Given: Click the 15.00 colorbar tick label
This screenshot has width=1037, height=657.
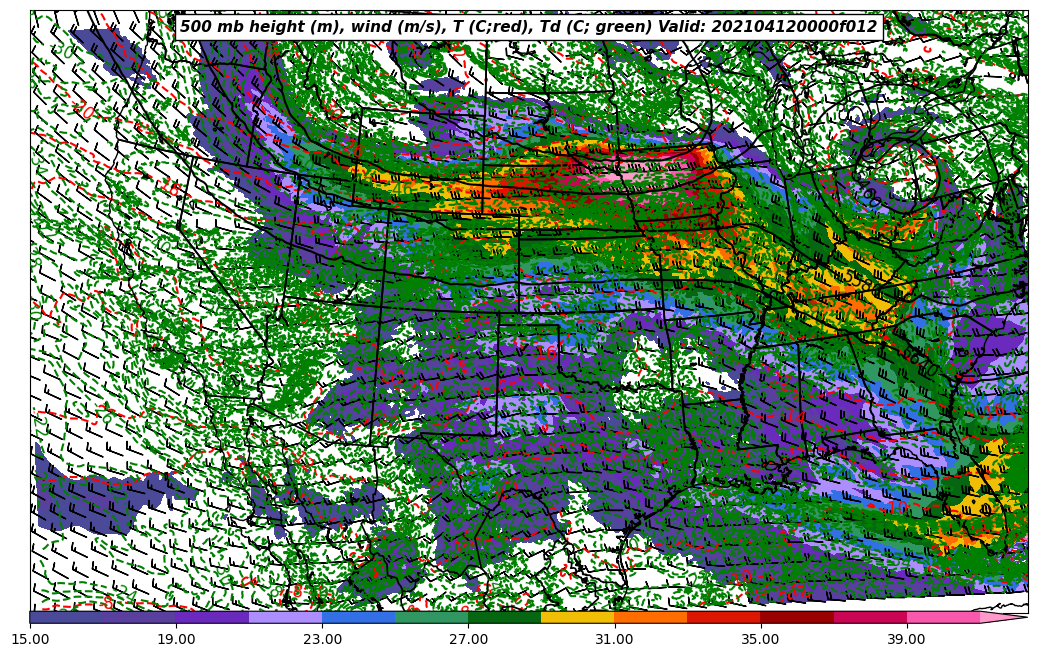Looking at the screenshot, I should click(x=30, y=638).
